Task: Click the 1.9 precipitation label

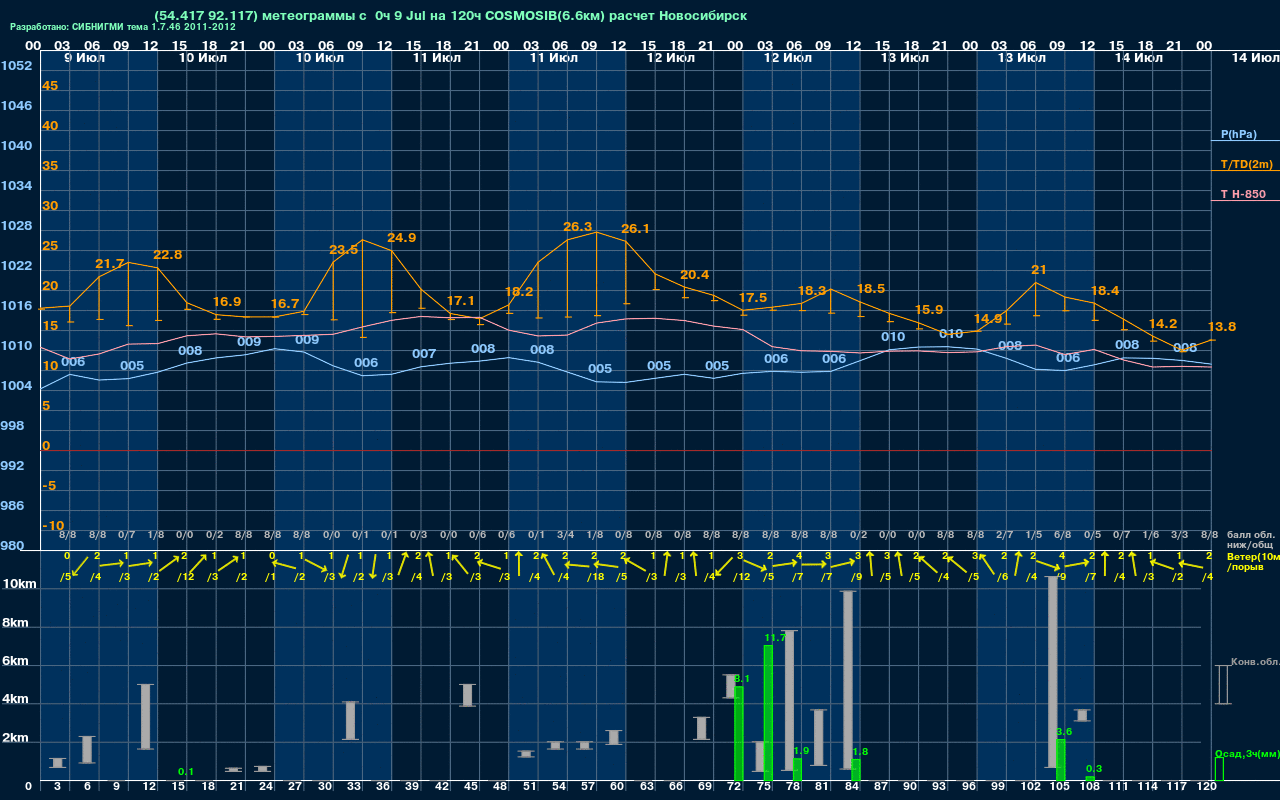Action: [801, 750]
